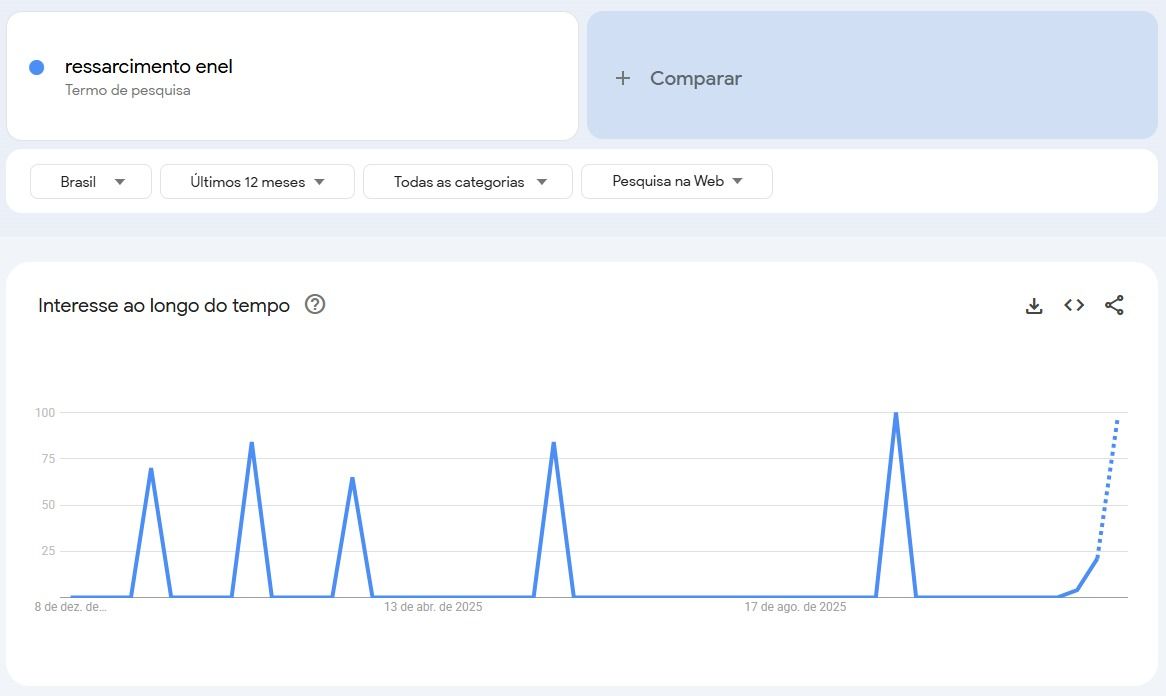Click the 13 de abr. de 2025 label
Image resolution: width=1166 pixels, height=696 pixels.
tap(433, 607)
